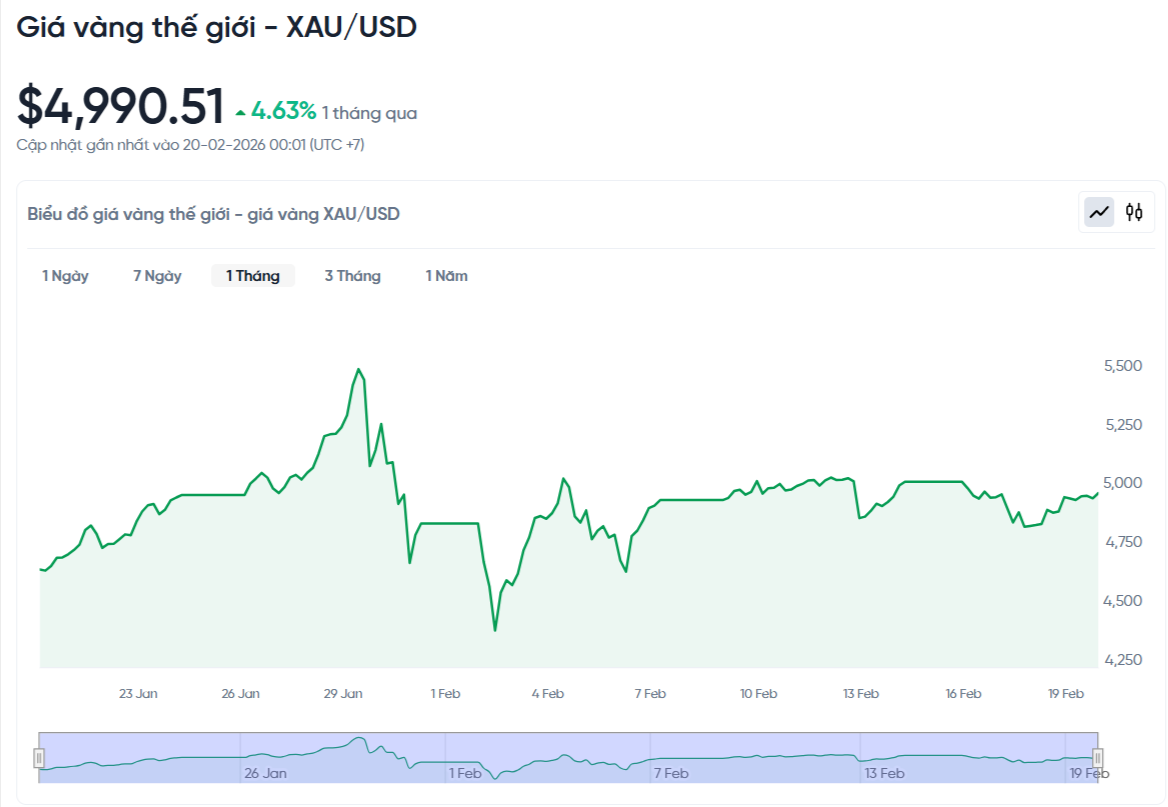Screen dimensions: 1168x807
Task: Click the left handle of the range selector
Action: (39, 758)
